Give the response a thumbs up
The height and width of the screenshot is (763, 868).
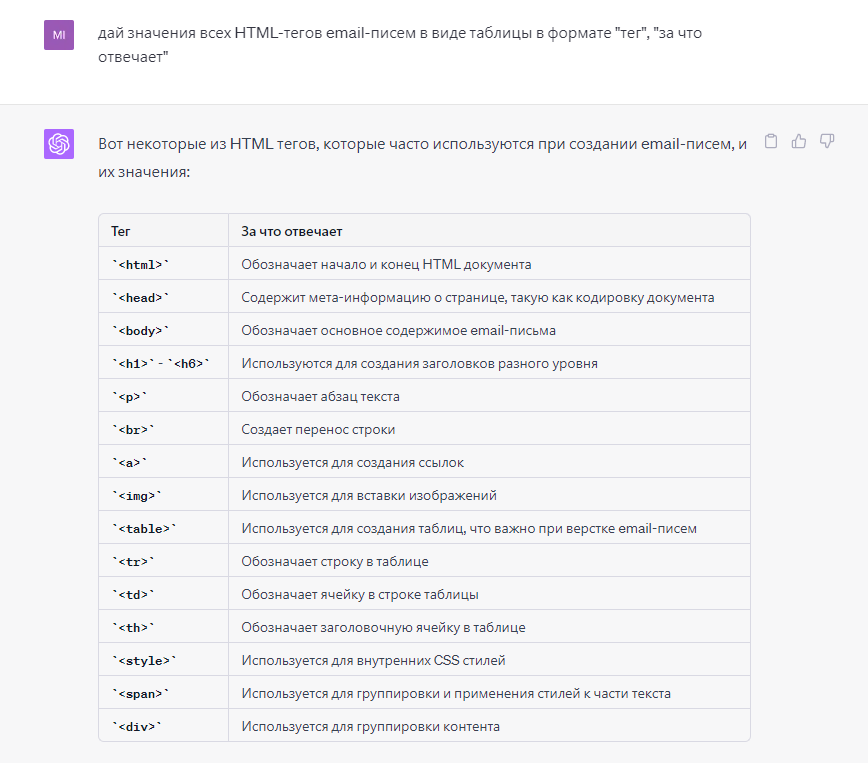798,142
